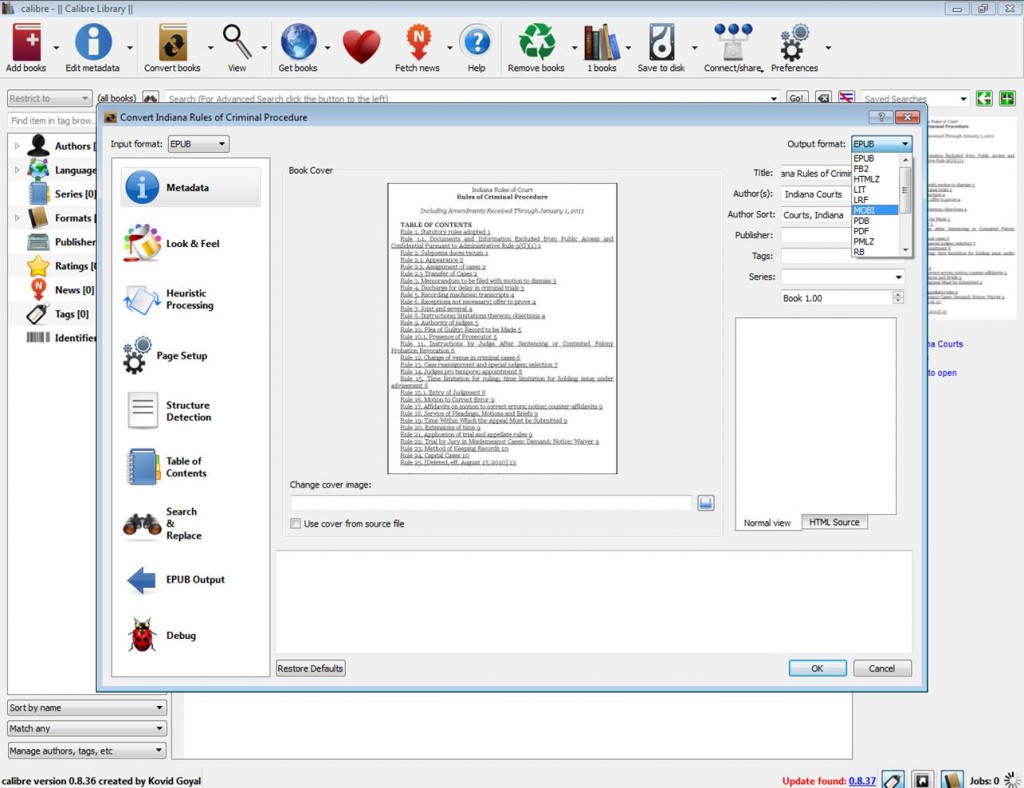Click Restore Defaults button
The image size is (1024, 788).
310,669
